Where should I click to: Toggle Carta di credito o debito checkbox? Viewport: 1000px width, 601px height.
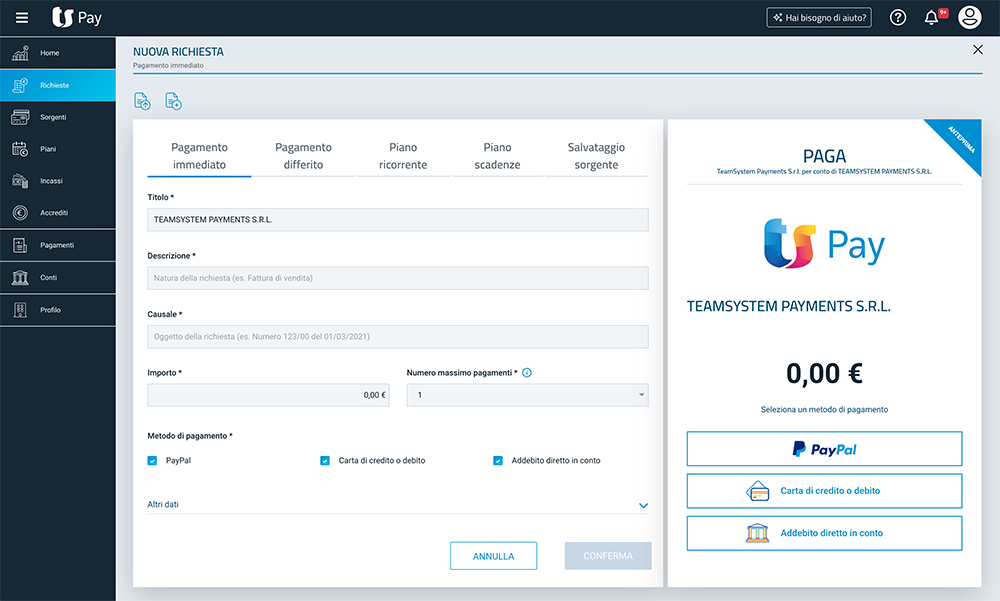[325, 461]
